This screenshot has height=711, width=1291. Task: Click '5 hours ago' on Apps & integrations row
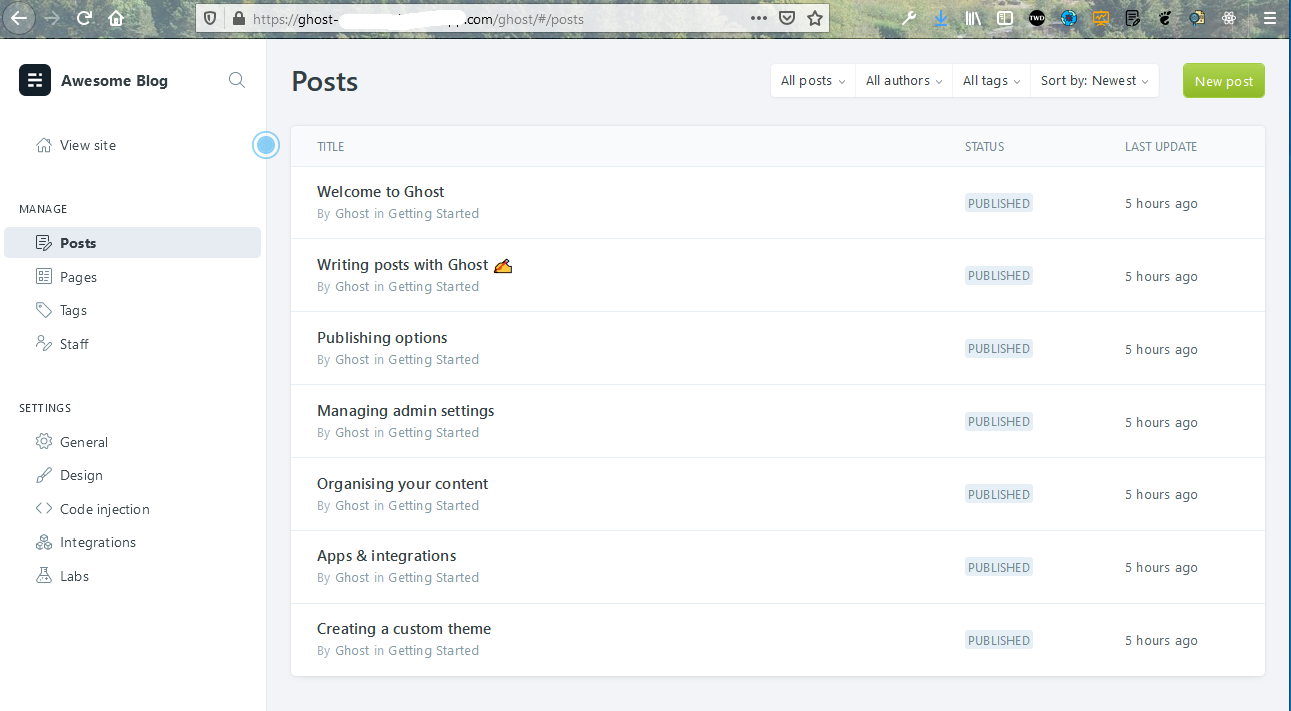[x=1161, y=567]
